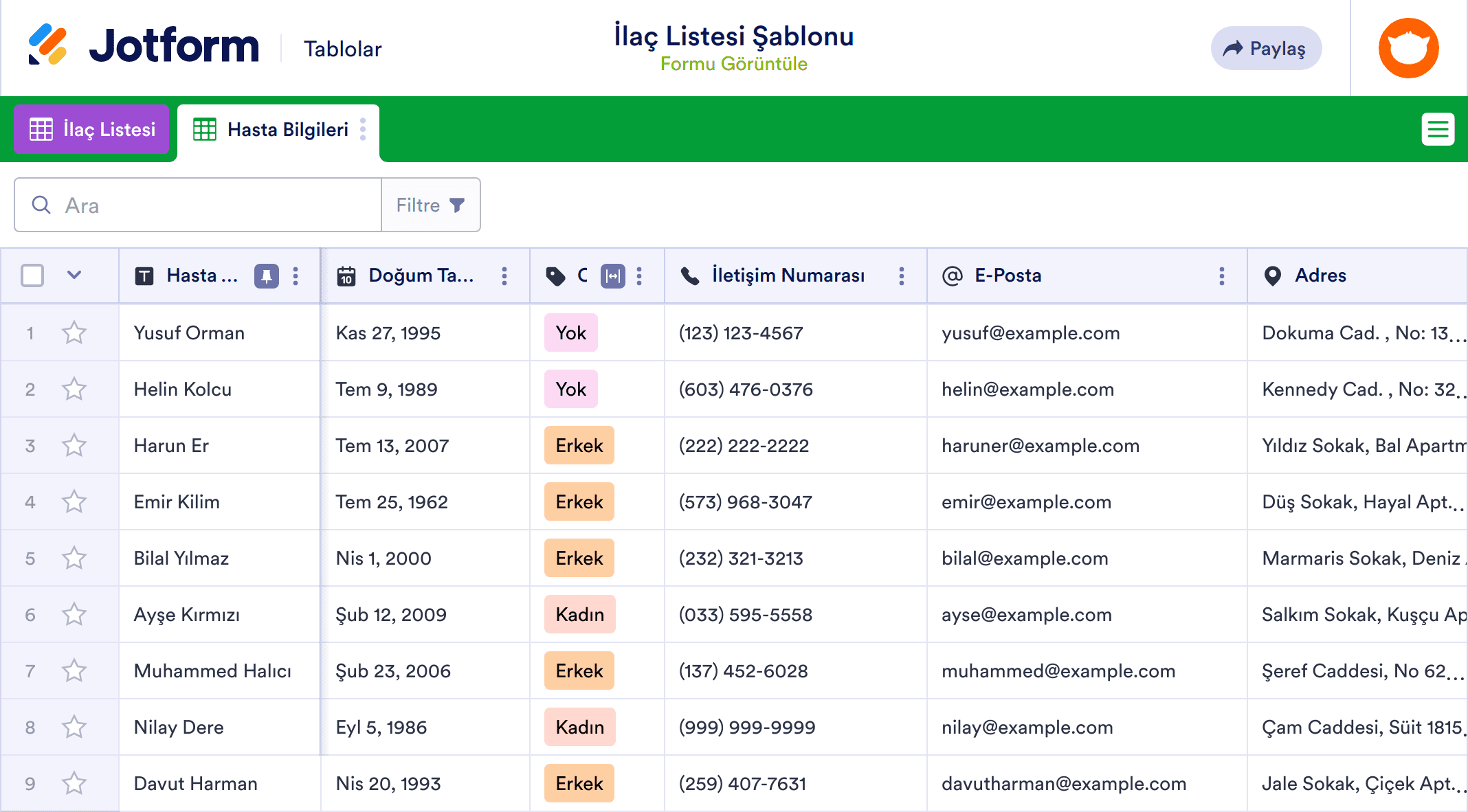This screenshot has width=1468, height=812.
Task: Open Hasta Bilgileri tab options dots
Action: (x=363, y=129)
